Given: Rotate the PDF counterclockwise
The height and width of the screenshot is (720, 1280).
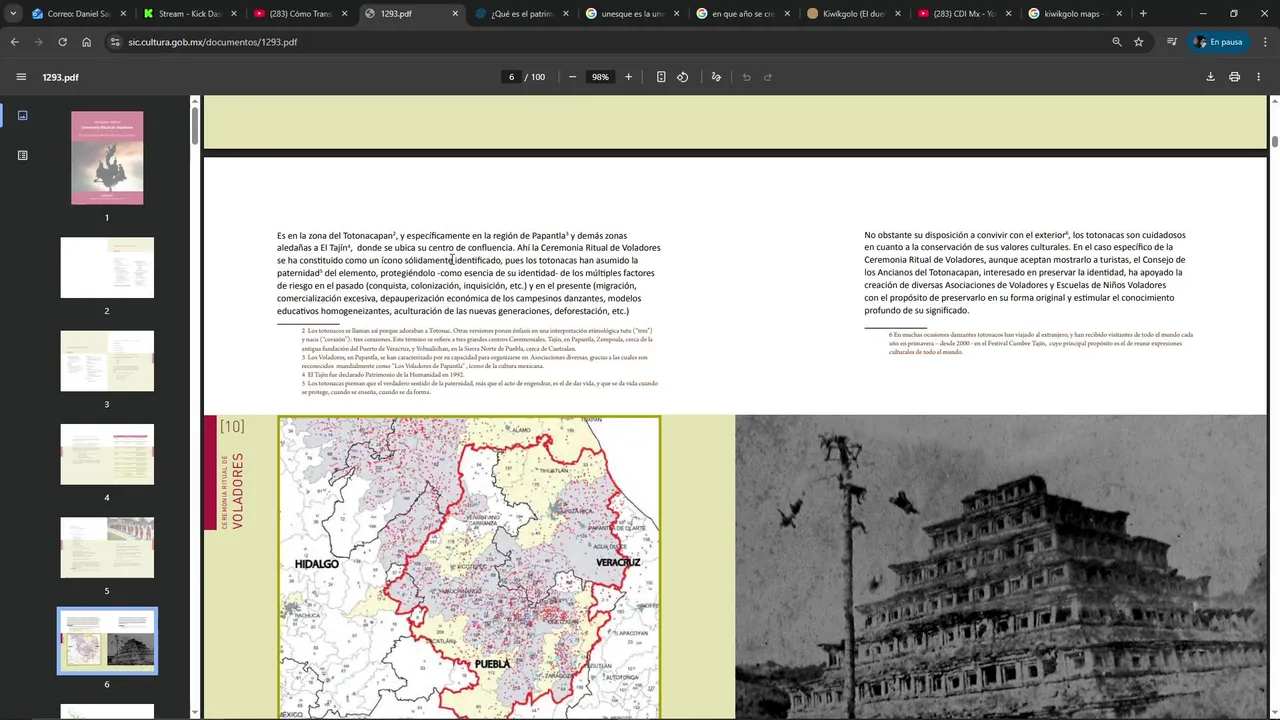Looking at the screenshot, I should coord(683,77).
